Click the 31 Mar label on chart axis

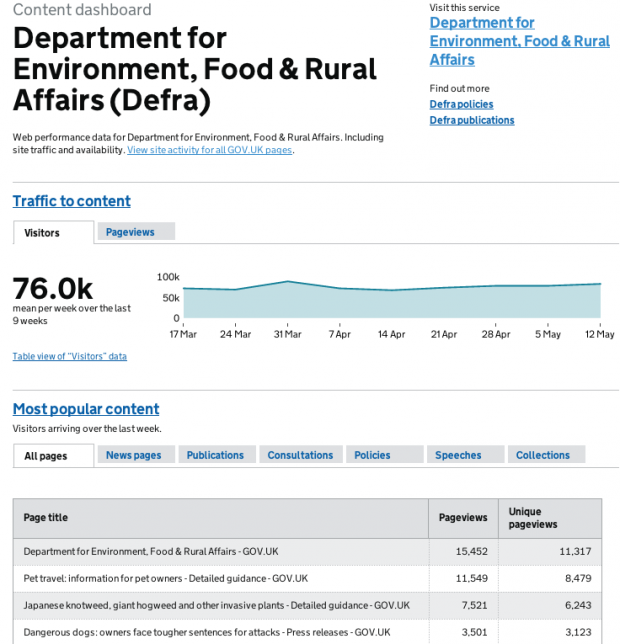coord(287,334)
